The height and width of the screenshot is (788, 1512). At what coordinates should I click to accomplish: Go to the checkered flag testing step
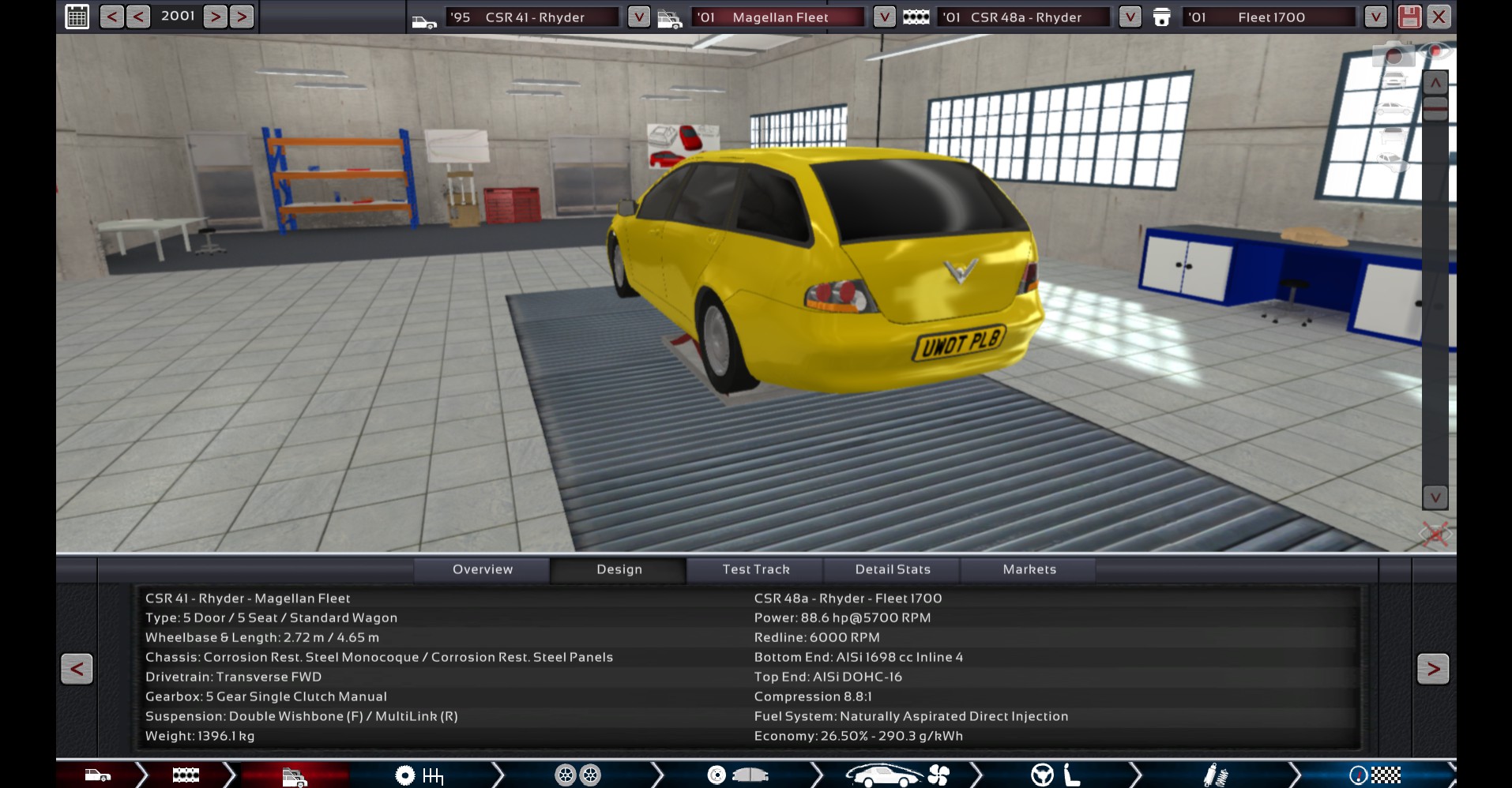click(x=1375, y=775)
